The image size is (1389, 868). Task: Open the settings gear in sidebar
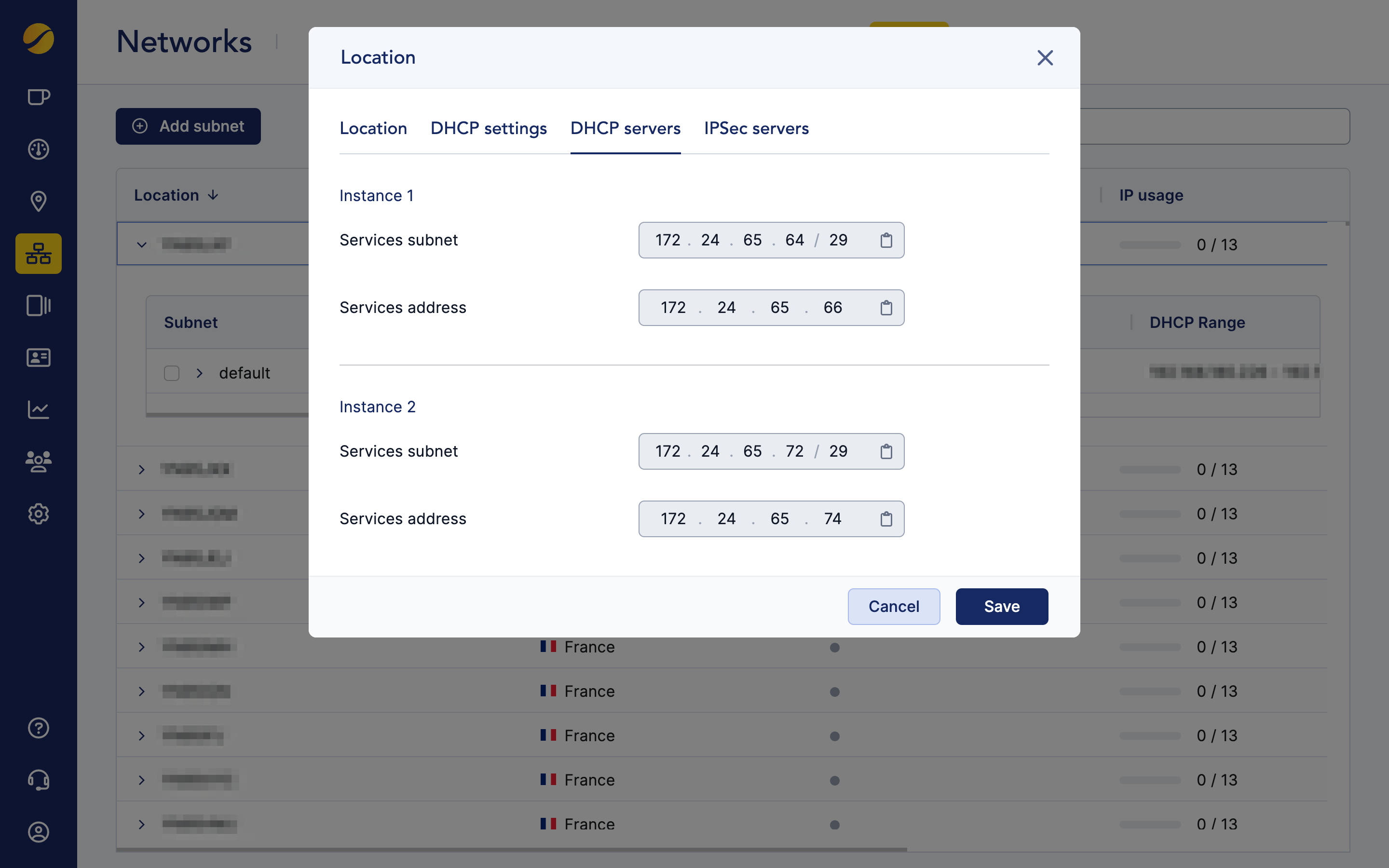click(39, 514)
